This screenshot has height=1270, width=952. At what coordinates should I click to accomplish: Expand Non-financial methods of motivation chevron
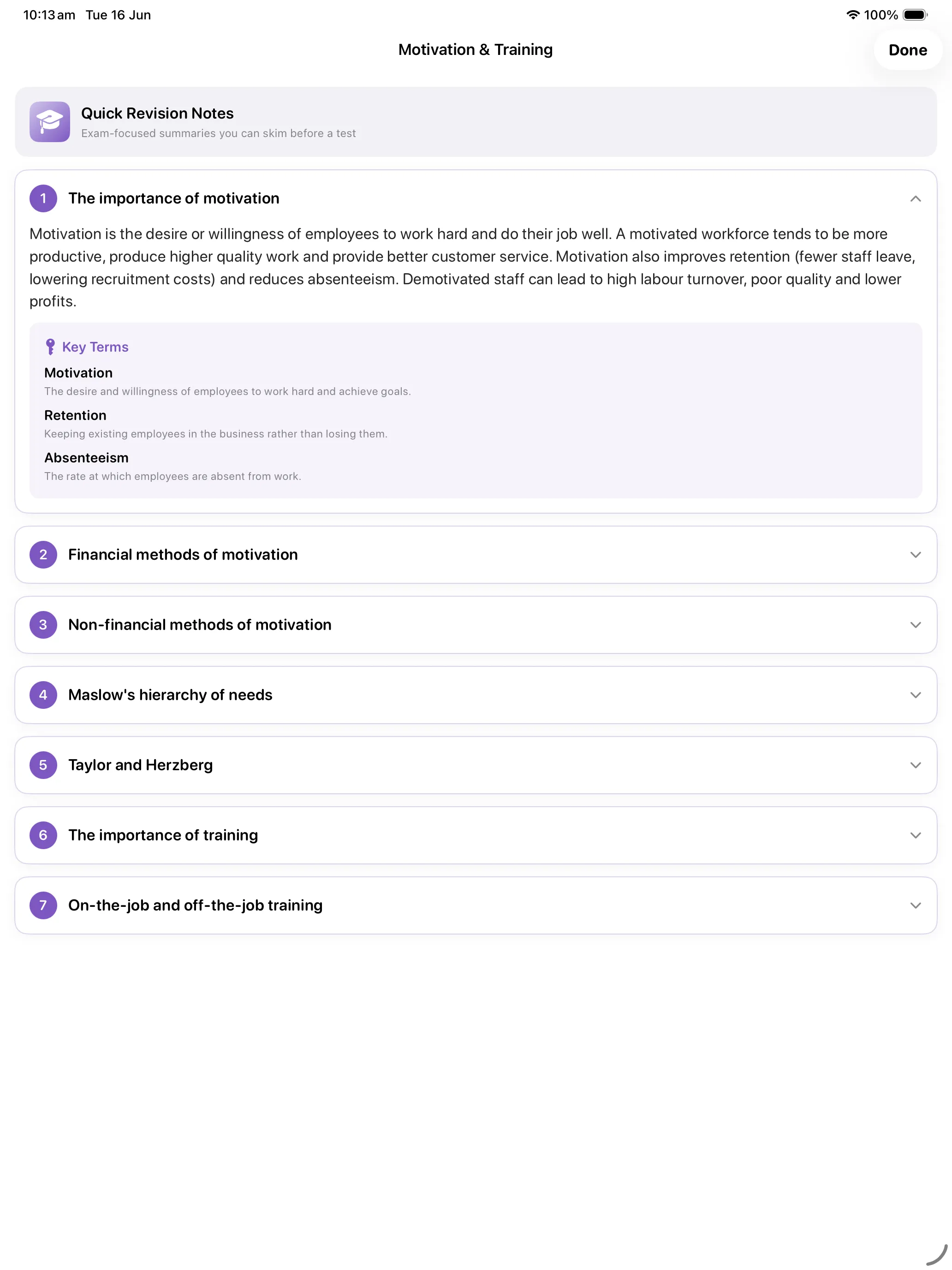click(x=915, y=625)
